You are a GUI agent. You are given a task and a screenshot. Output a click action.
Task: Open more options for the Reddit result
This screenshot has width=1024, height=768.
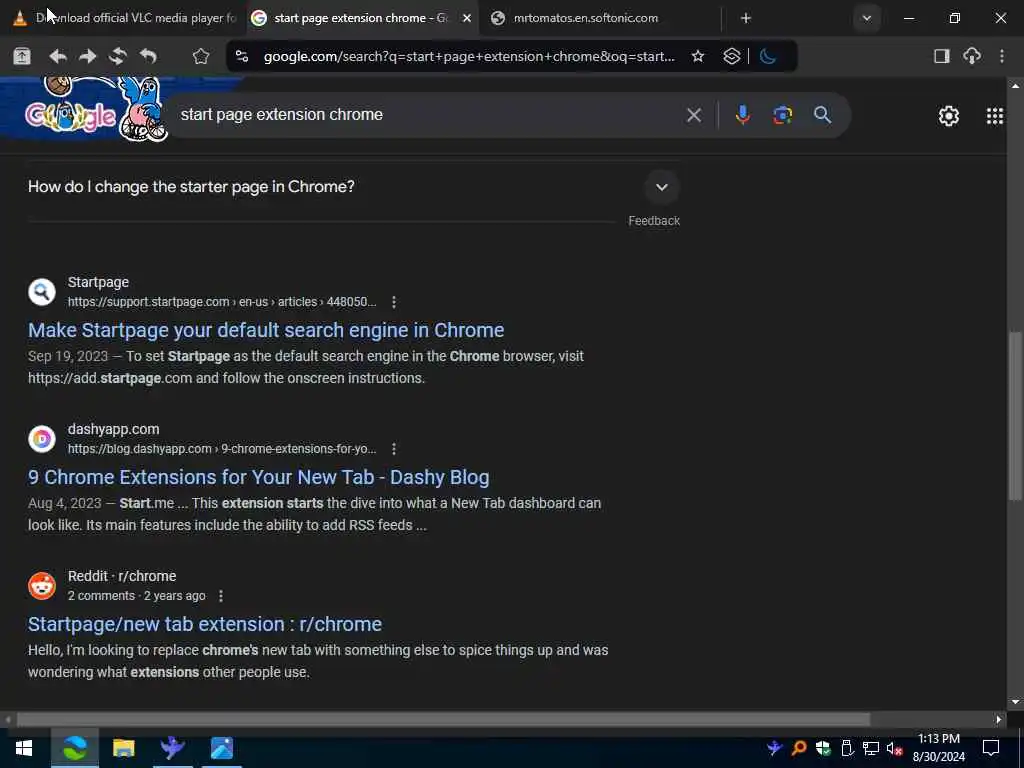point(221,596)
